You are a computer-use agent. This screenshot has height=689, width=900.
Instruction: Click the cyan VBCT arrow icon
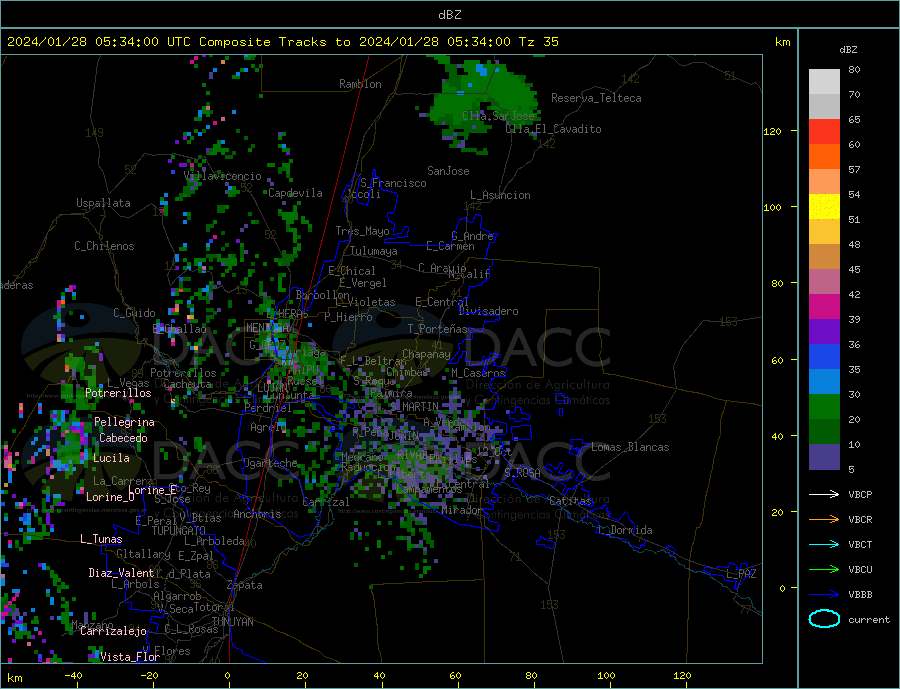pos(824,544)
